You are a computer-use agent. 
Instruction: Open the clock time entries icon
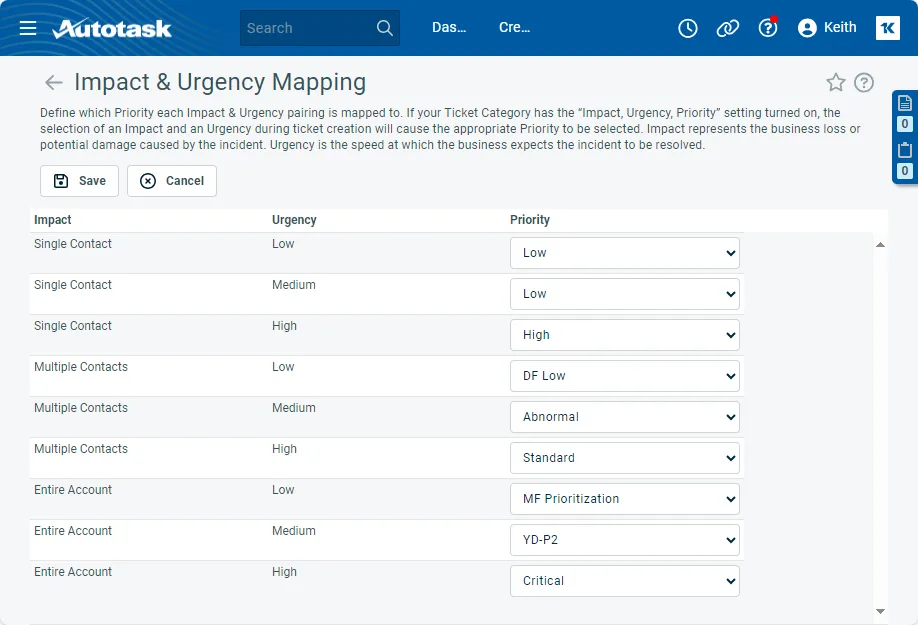coord(688,28)
